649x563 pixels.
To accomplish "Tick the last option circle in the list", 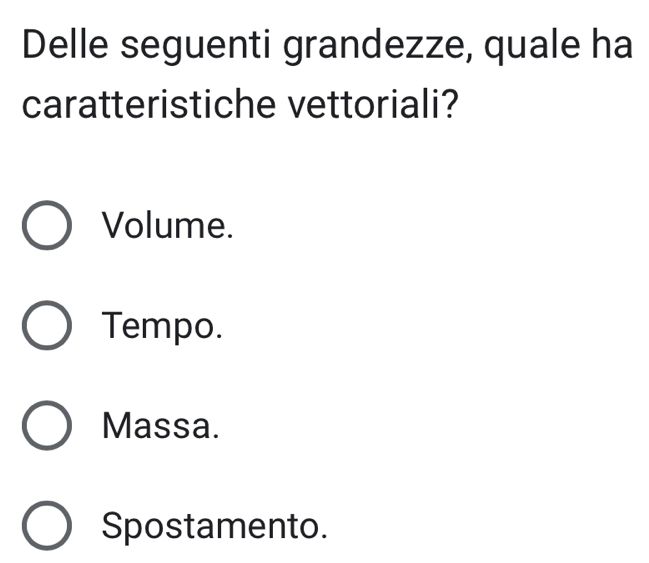I will point(46,525).
